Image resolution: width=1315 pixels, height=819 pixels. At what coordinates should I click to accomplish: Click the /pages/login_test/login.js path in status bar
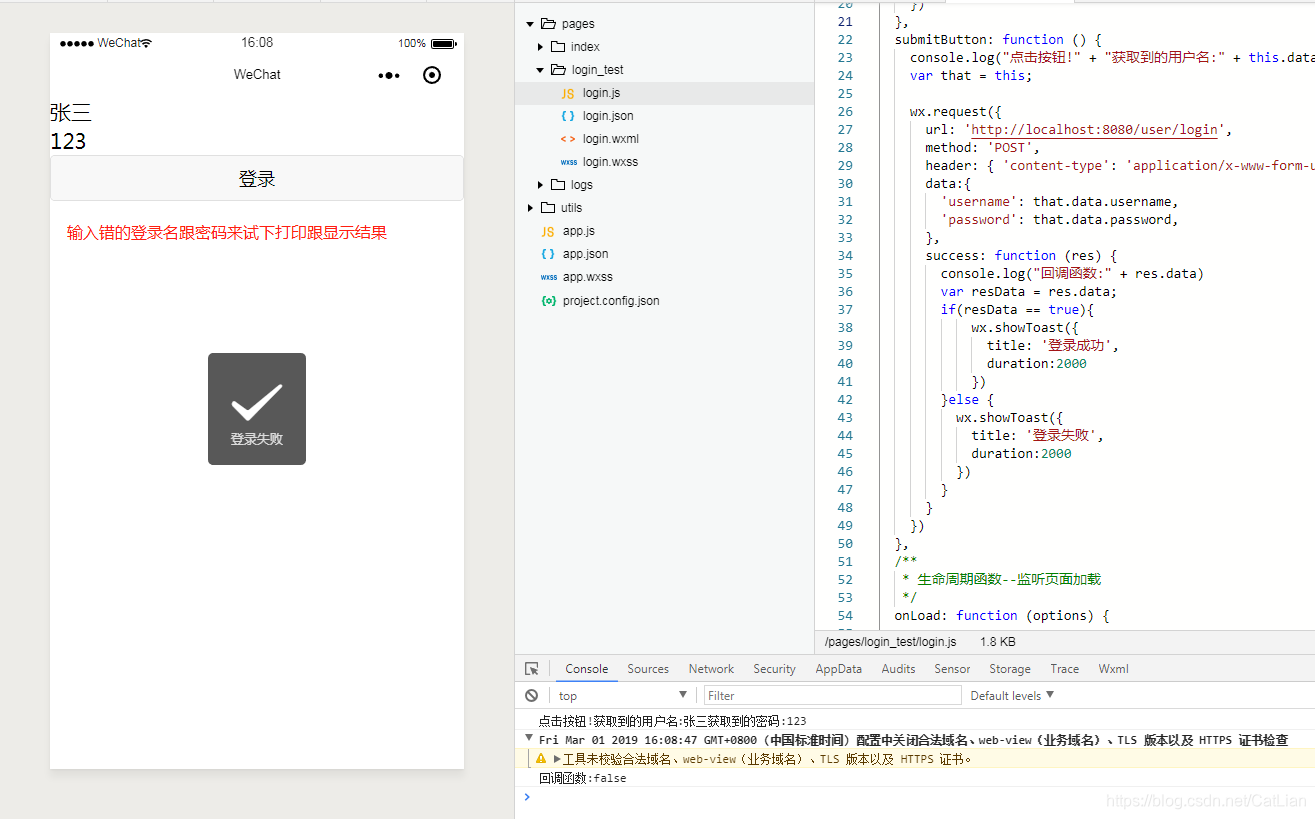coord(890,642)
